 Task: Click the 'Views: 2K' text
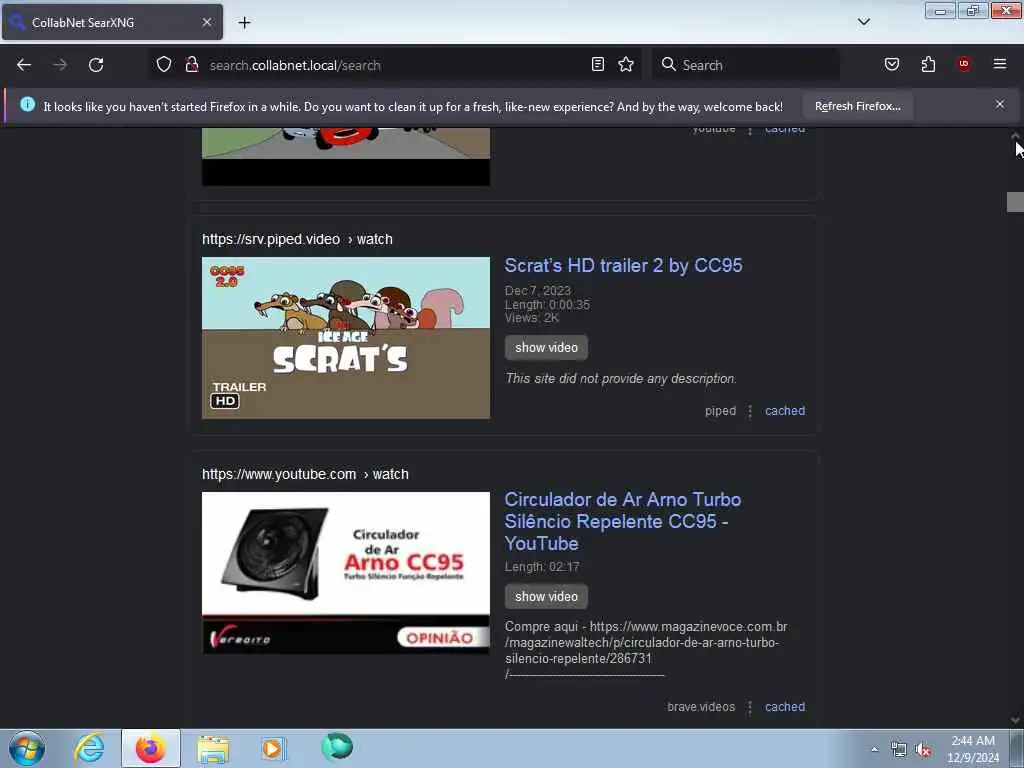pyautogui.click(x=532, y=318)
